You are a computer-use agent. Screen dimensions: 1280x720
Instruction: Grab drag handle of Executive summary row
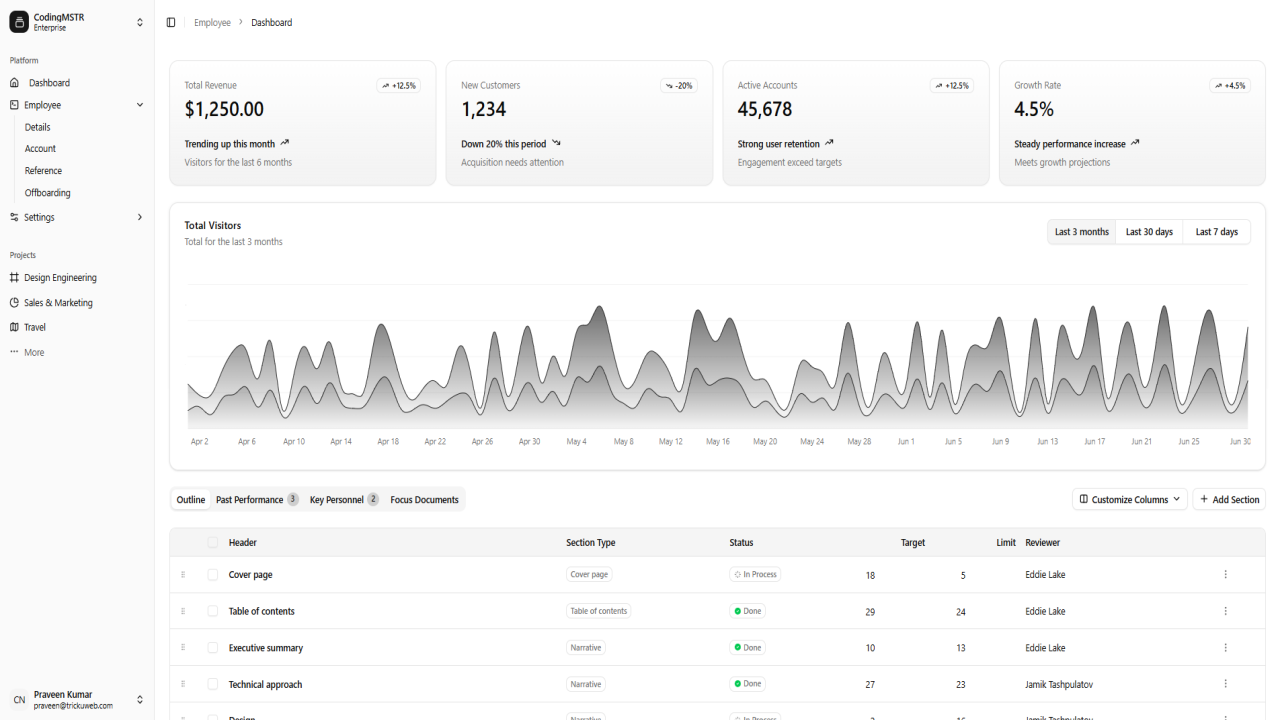click(x=183, y=648)
